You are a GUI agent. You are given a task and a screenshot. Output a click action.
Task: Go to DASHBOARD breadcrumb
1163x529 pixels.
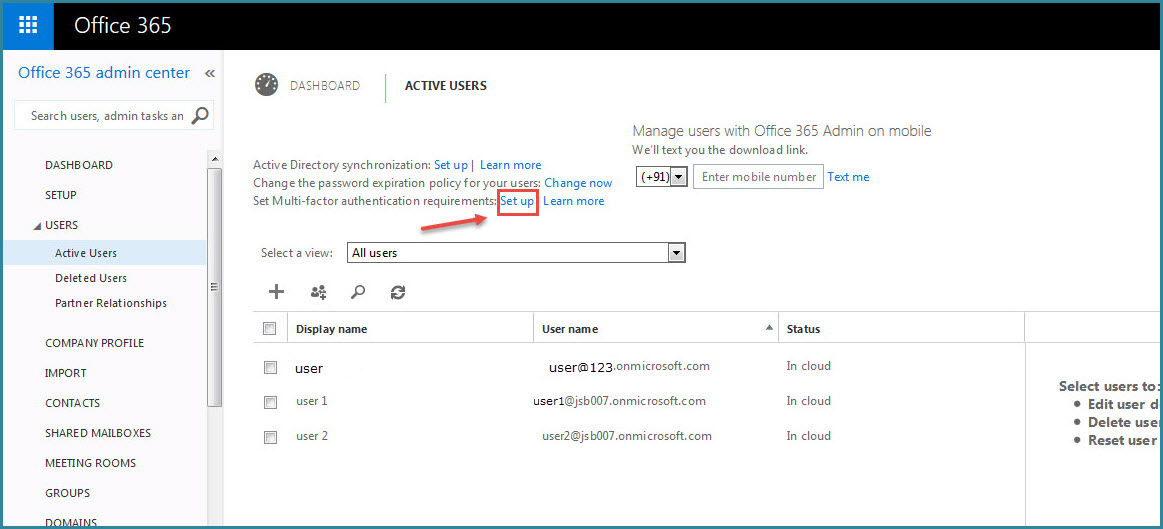pyautogui.click(x=325, y=85)
